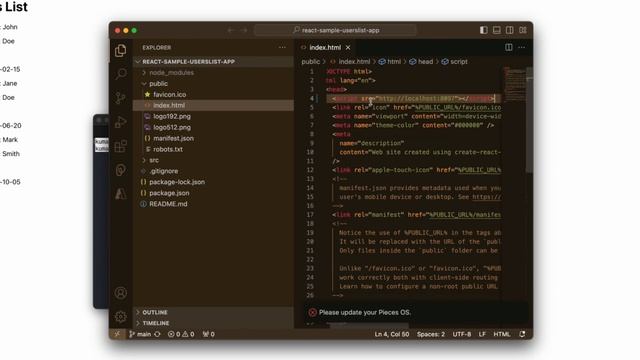Open Explorer Views and More Actions ellipsis
Image resolution: width=640 pixels, height=360 pixels.
pos(282,47)
